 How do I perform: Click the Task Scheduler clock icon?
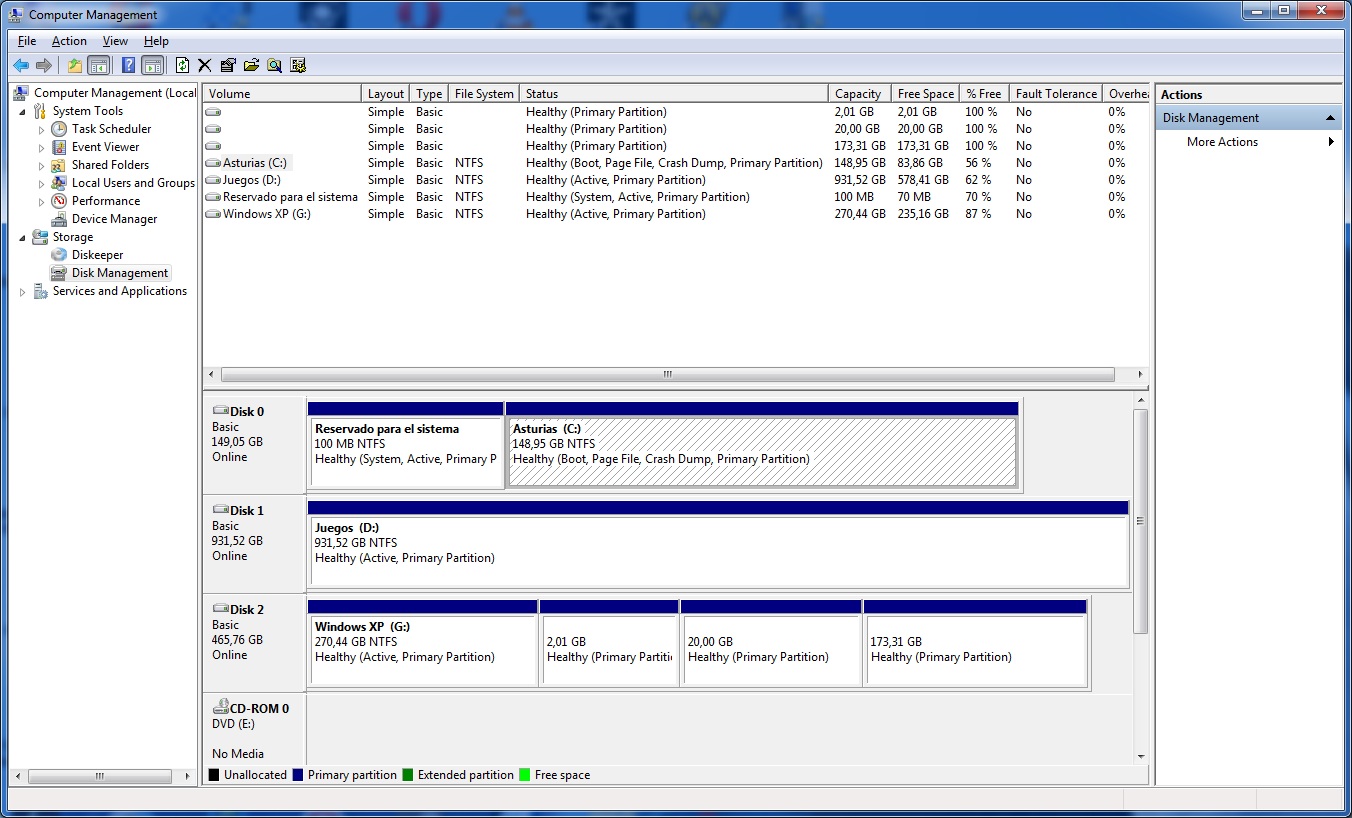[59, 129]
